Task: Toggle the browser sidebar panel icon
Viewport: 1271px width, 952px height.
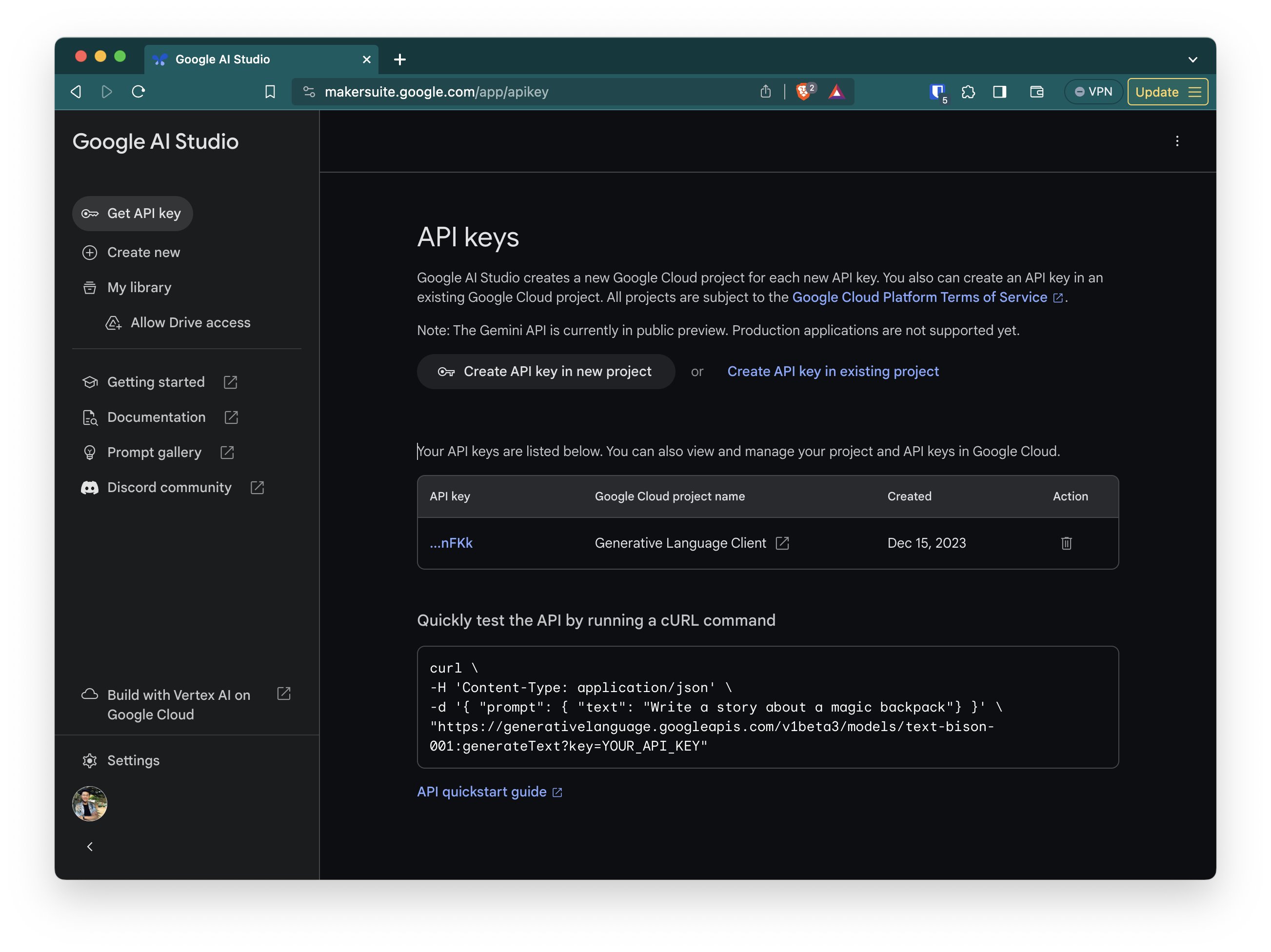Action: point(1000,92)
